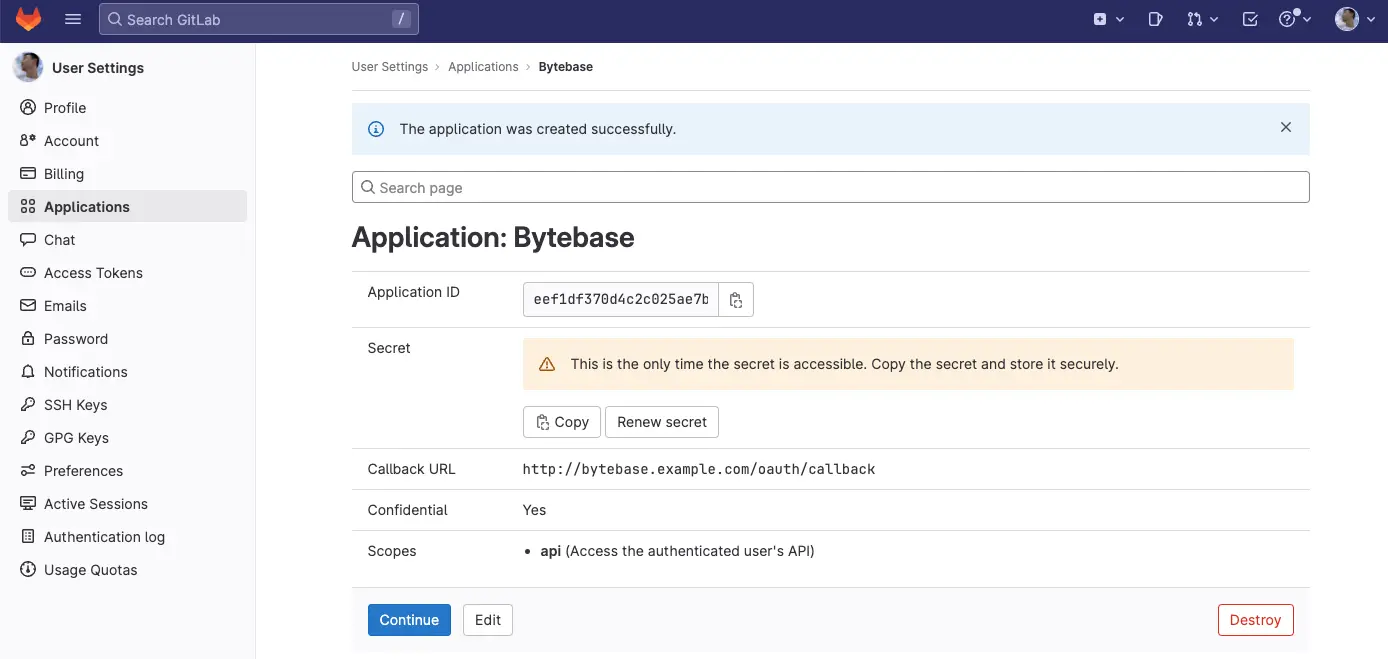Open the merge requests dropdown

point(1202,19)
